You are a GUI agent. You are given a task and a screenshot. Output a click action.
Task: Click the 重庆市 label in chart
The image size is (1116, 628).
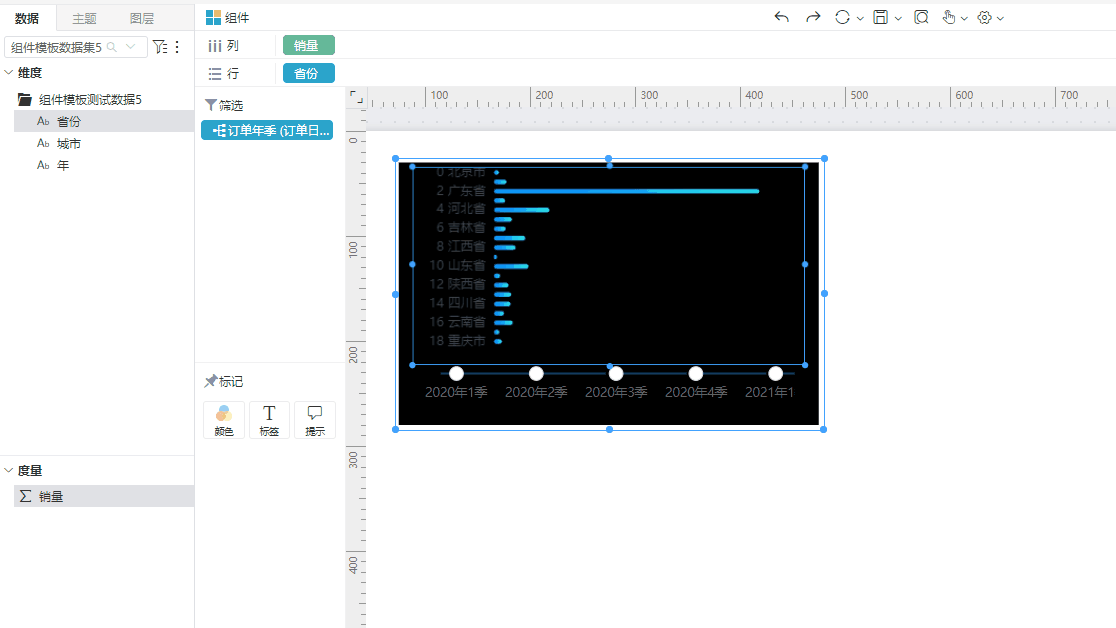[x=458, y=341]
